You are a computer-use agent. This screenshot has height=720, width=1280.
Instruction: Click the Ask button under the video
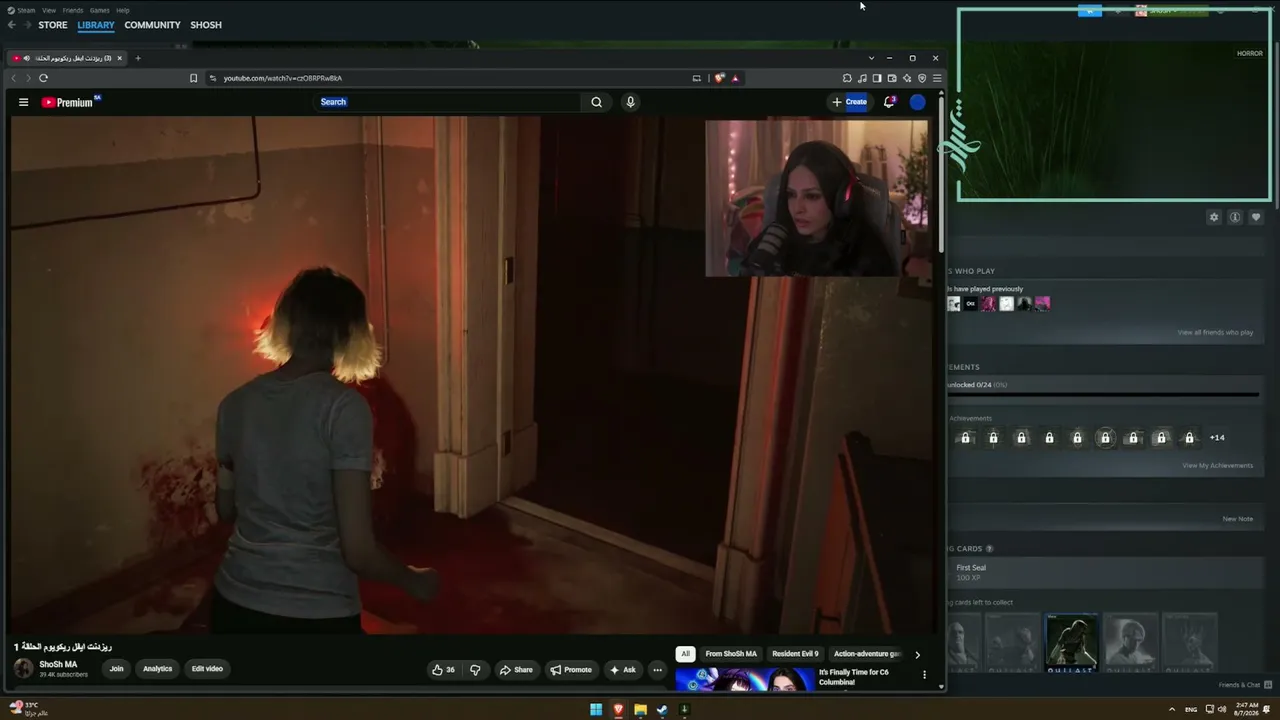pyautogui.click(x=622, y=670)
